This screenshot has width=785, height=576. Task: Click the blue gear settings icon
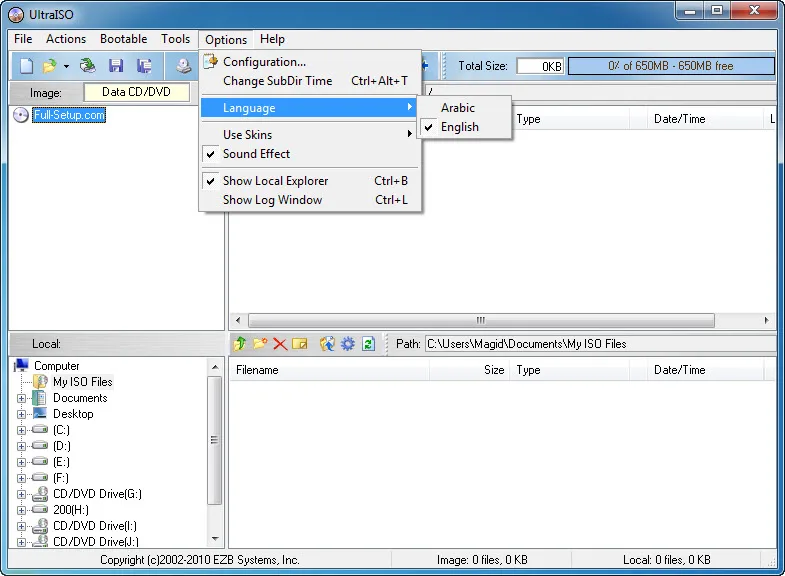(x=347, y=344)
